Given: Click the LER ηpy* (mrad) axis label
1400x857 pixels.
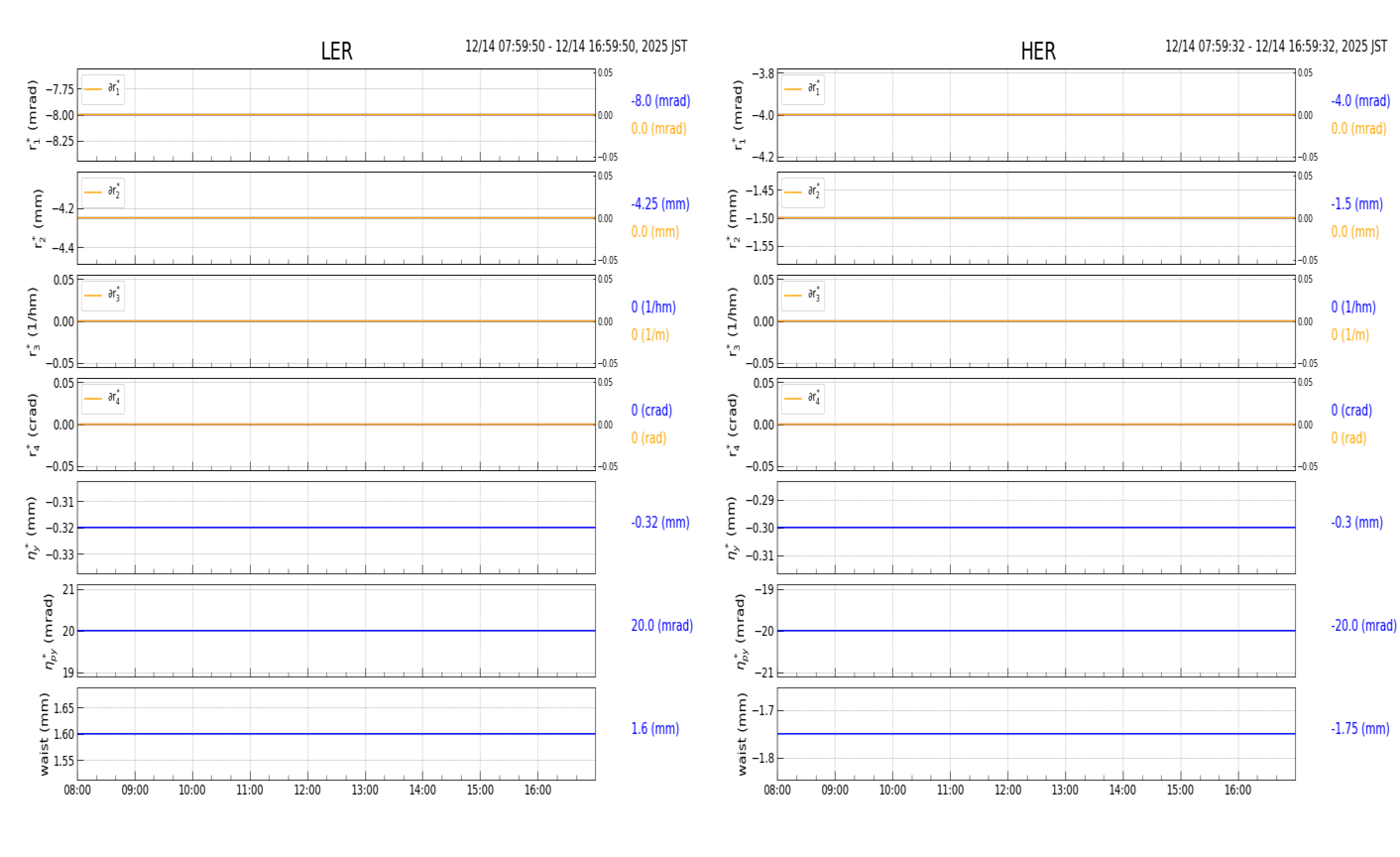Looking at the screenshot, I should [50, 631].
